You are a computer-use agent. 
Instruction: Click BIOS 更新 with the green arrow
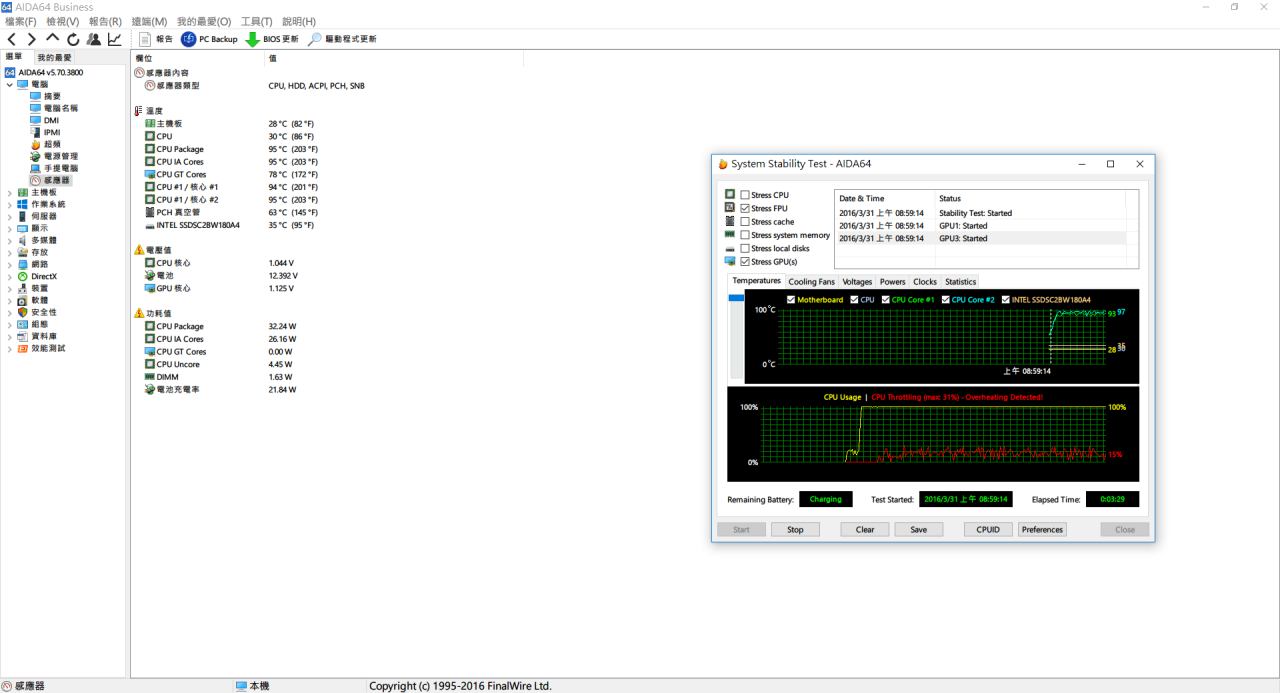click(x=272, y=39)
